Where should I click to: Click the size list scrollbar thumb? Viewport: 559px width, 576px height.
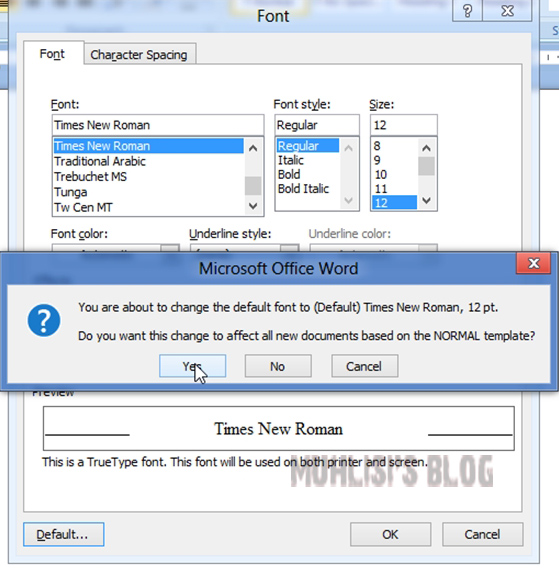[426, 166]
